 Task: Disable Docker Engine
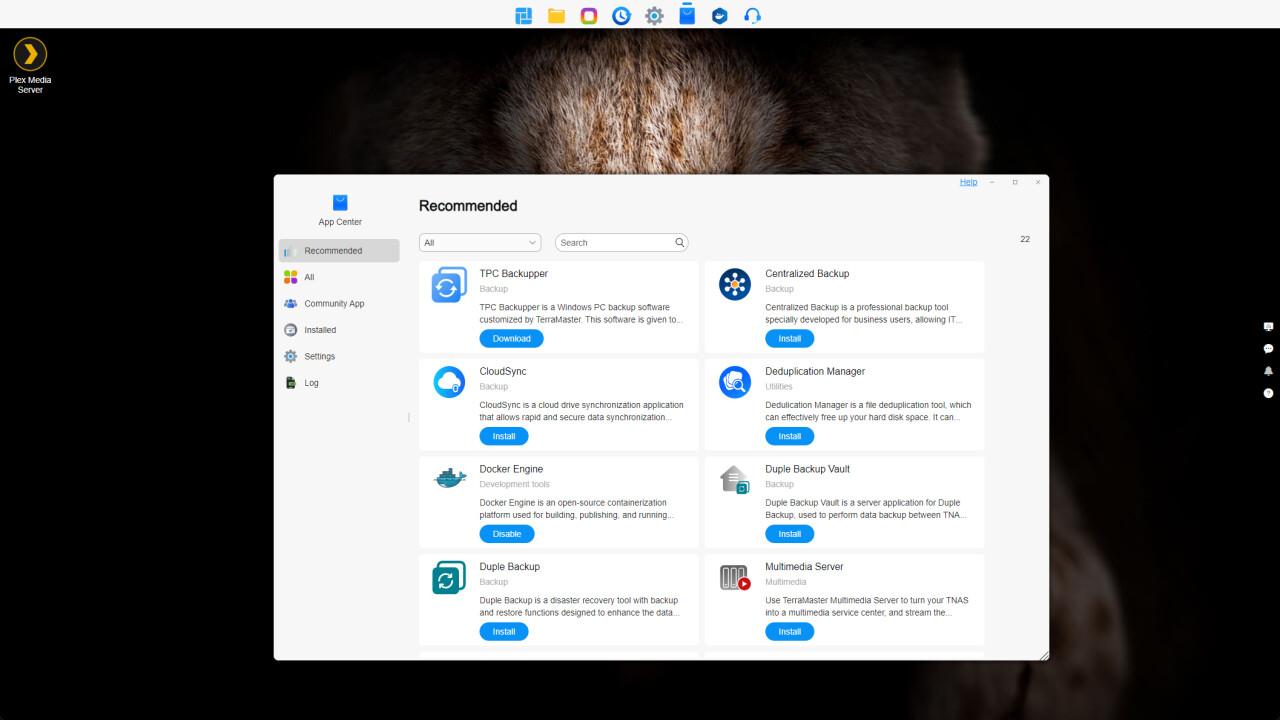tap(507, 534)
